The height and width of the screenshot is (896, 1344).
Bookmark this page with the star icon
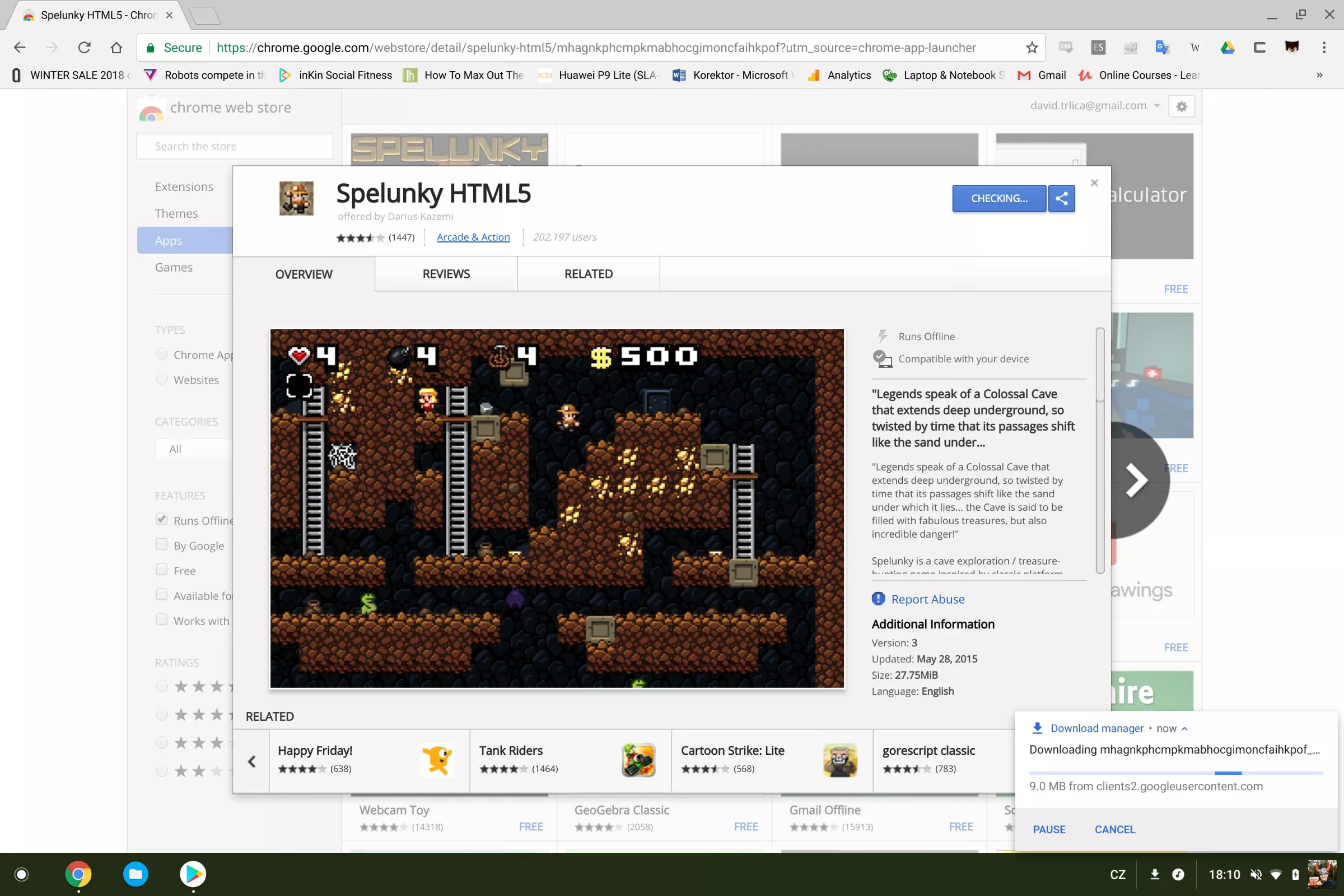click(1032, 48)
